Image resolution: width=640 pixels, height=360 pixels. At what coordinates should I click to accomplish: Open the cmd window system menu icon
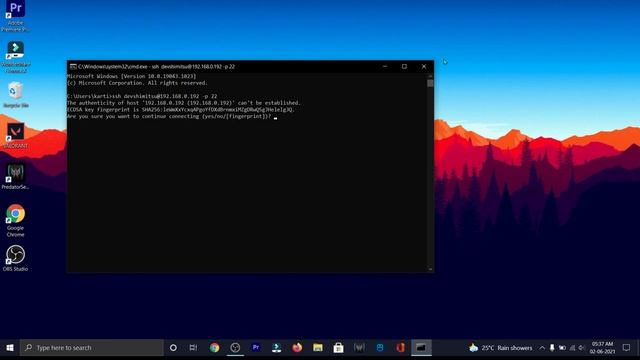point(73,67)
